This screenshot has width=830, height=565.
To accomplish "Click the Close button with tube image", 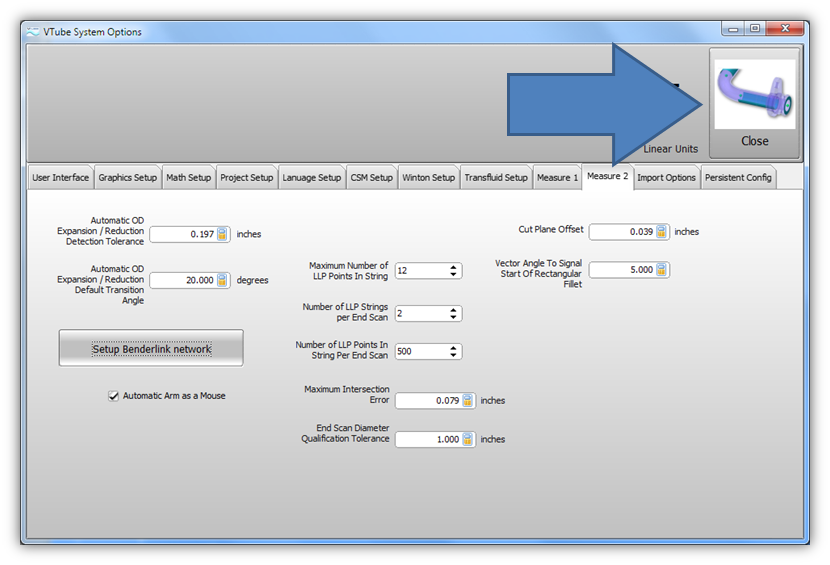I will click(754, 104).
